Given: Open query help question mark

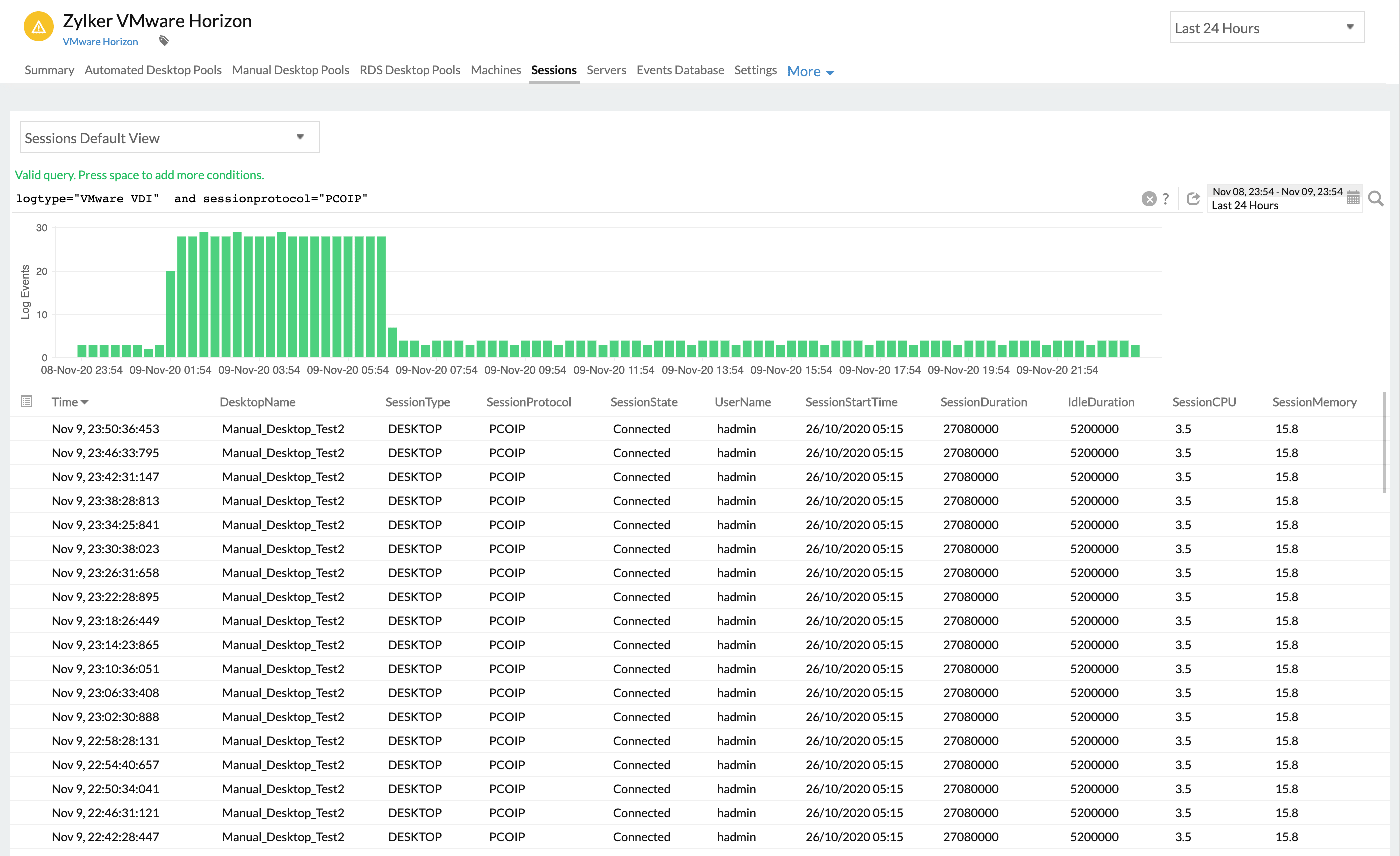Looking at the screenshot, I should [1166, 199].
